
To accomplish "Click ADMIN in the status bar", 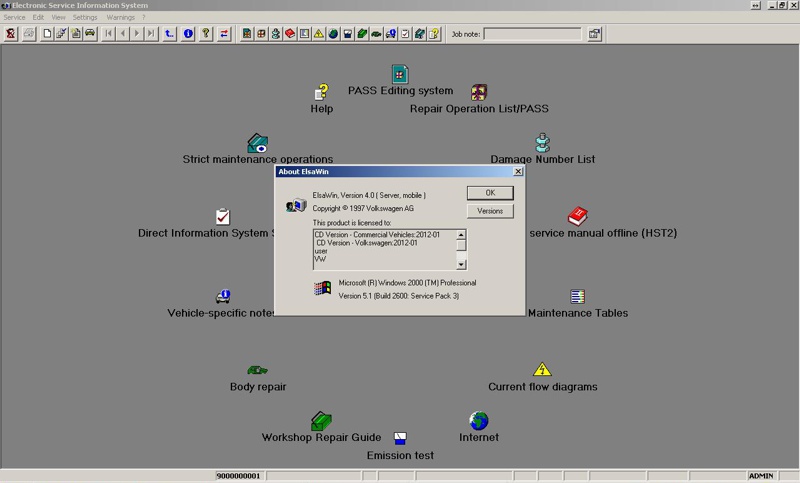I will coord(761,476).
